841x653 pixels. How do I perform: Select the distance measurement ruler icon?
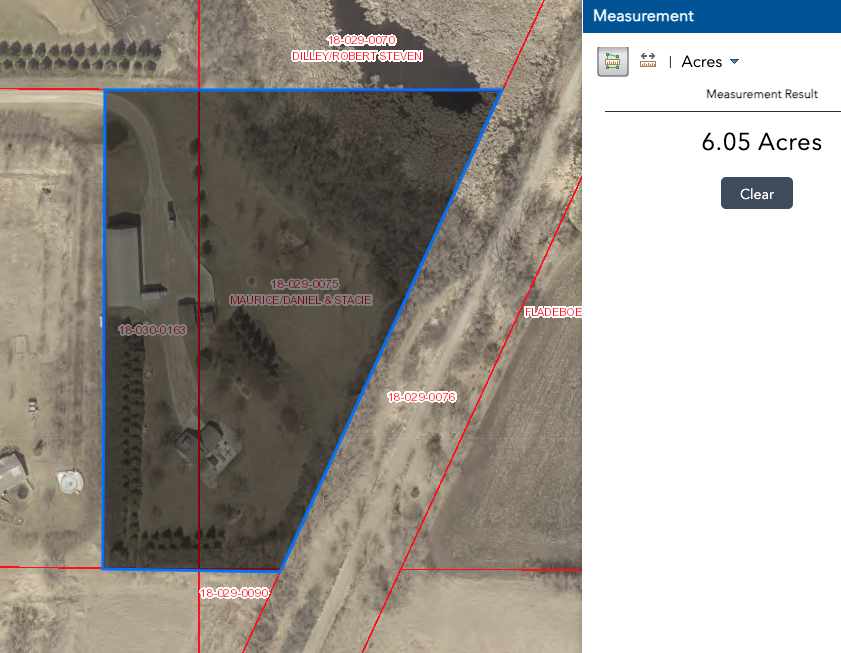click(648, 61)
